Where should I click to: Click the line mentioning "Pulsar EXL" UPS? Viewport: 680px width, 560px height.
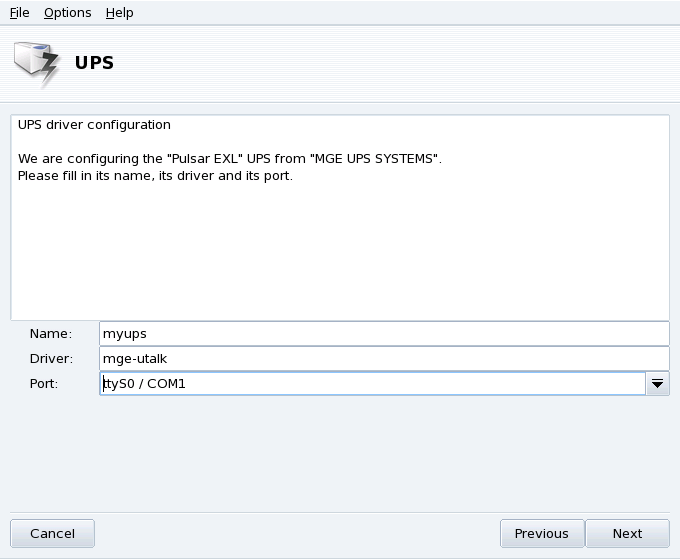point(229,159)
